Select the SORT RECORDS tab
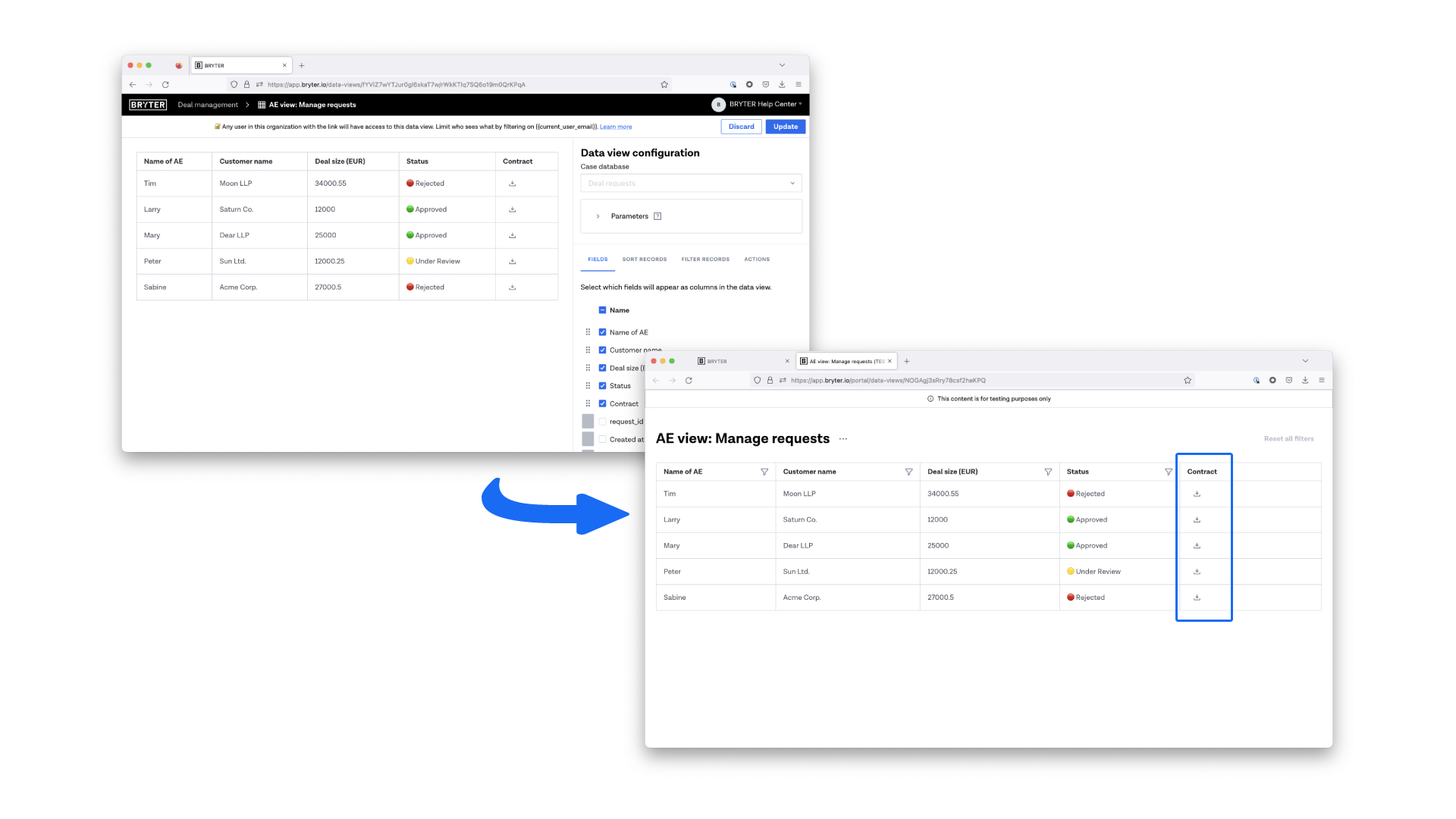The height and width of the screenshot is (819, 1456). 645,259
